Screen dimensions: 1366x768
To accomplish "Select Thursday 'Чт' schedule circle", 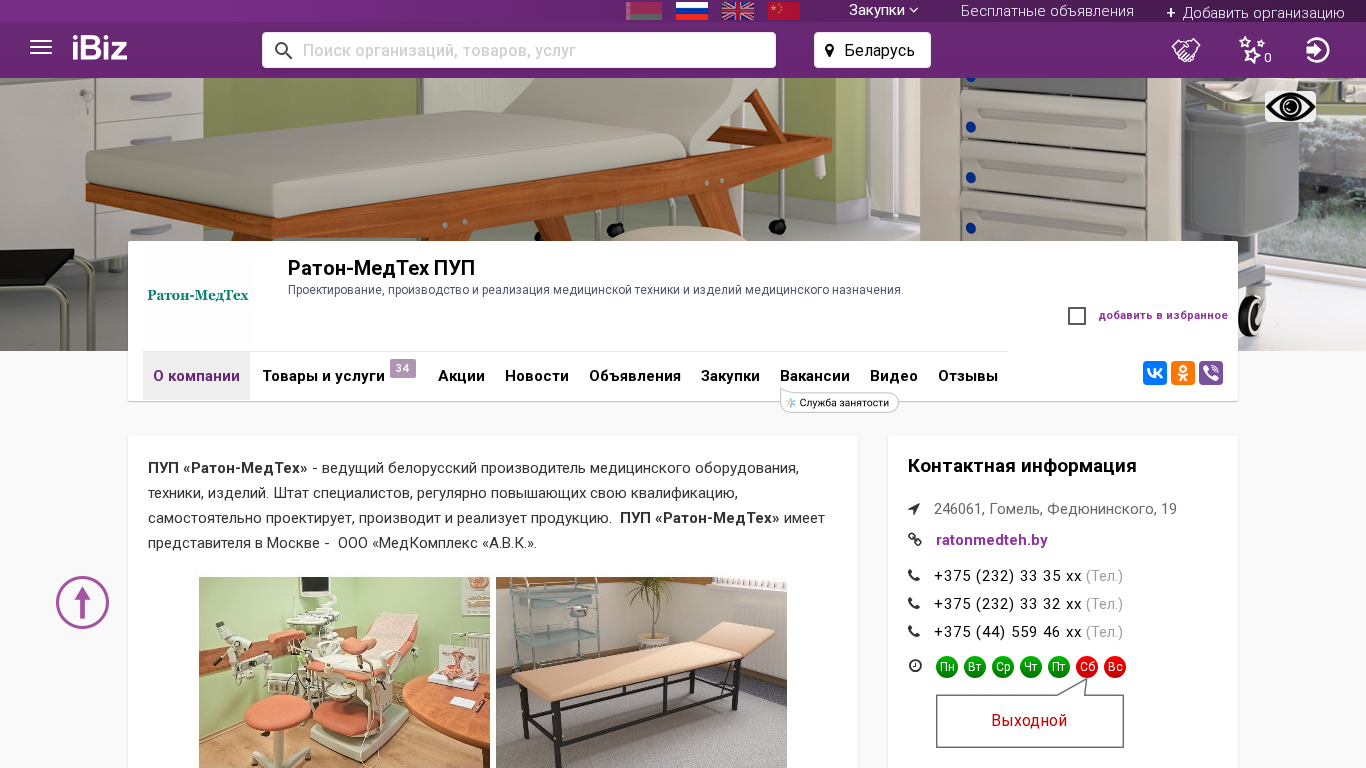I will pos(1031,667).
